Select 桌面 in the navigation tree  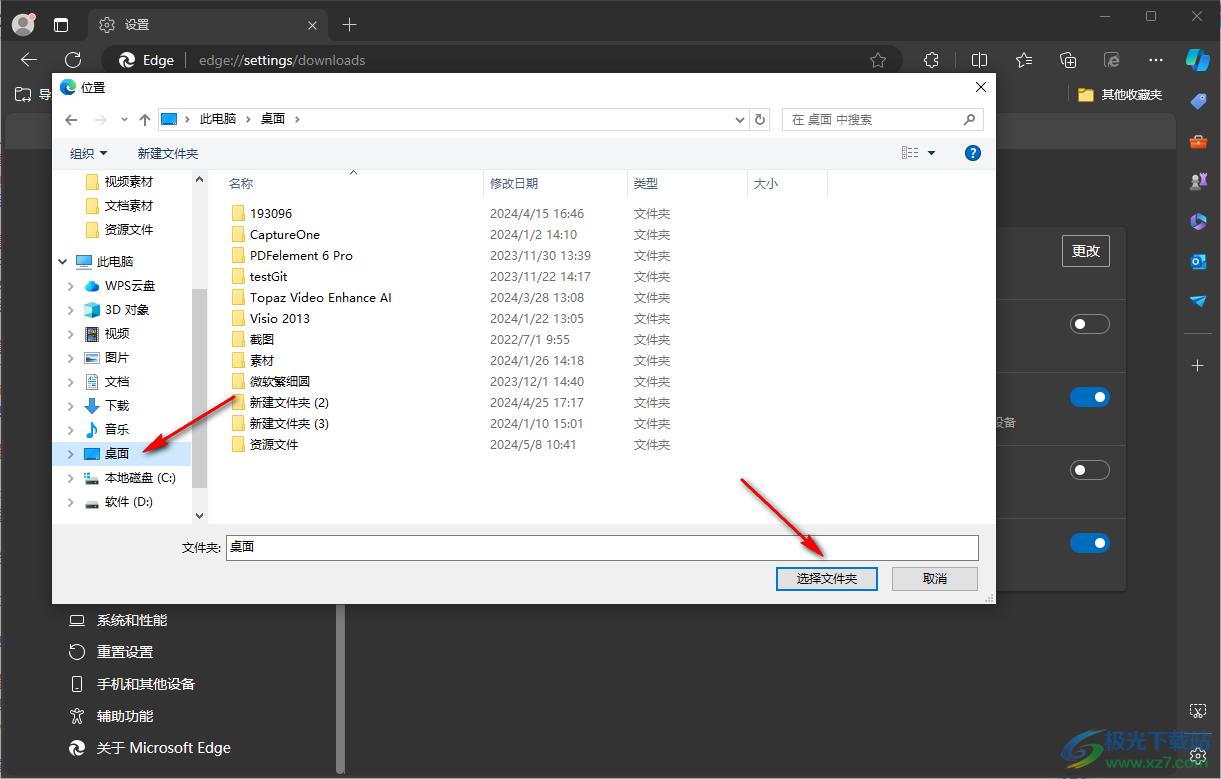tap(117, 454)
